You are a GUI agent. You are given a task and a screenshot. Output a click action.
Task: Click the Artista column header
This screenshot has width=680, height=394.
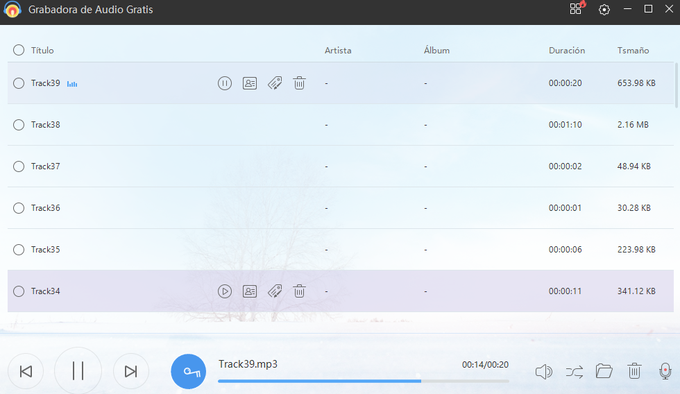338,50
